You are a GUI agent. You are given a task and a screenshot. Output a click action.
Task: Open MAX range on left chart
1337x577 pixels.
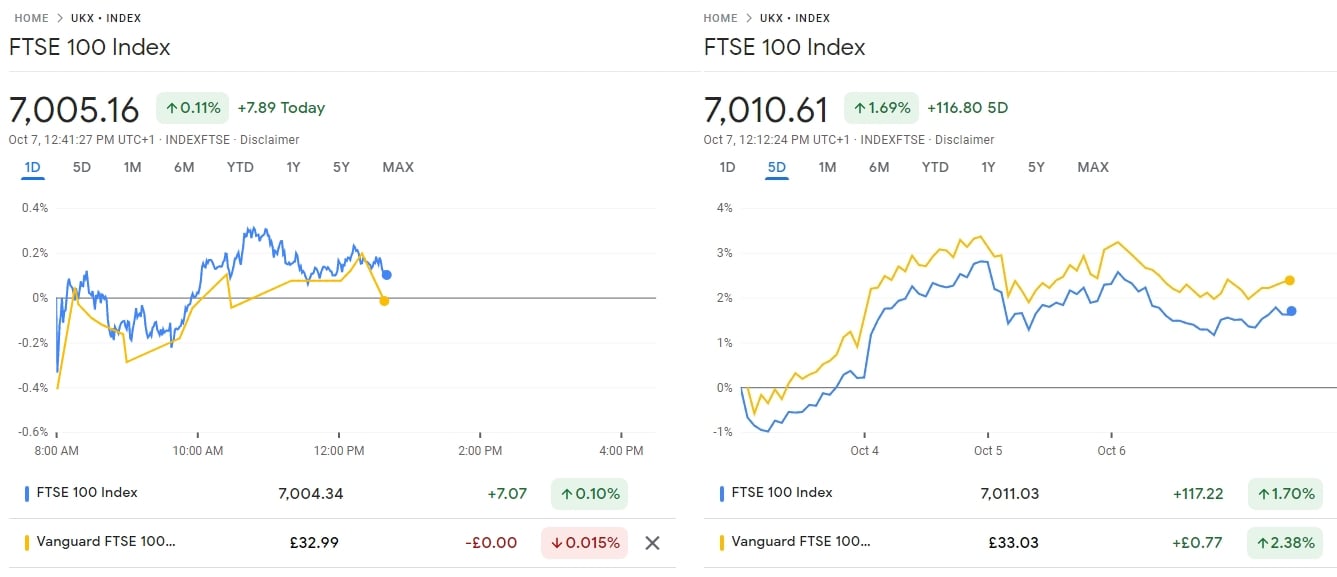[398, 167]
